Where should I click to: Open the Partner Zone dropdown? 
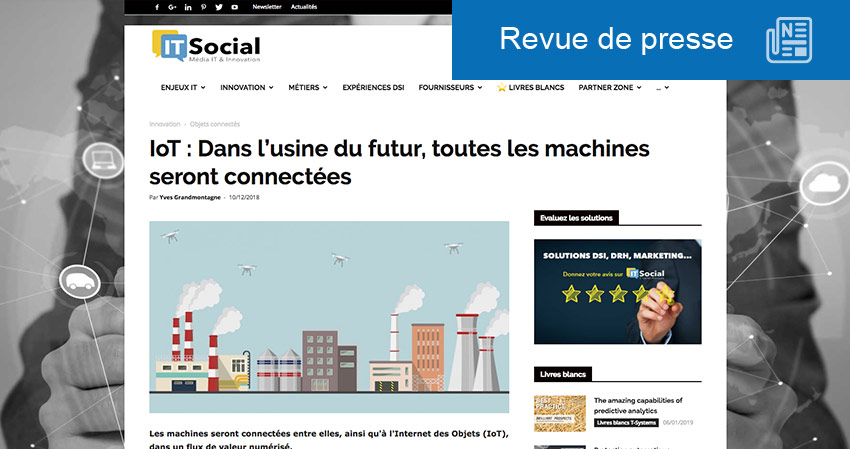pyautogui.click(x=609, y=88)
